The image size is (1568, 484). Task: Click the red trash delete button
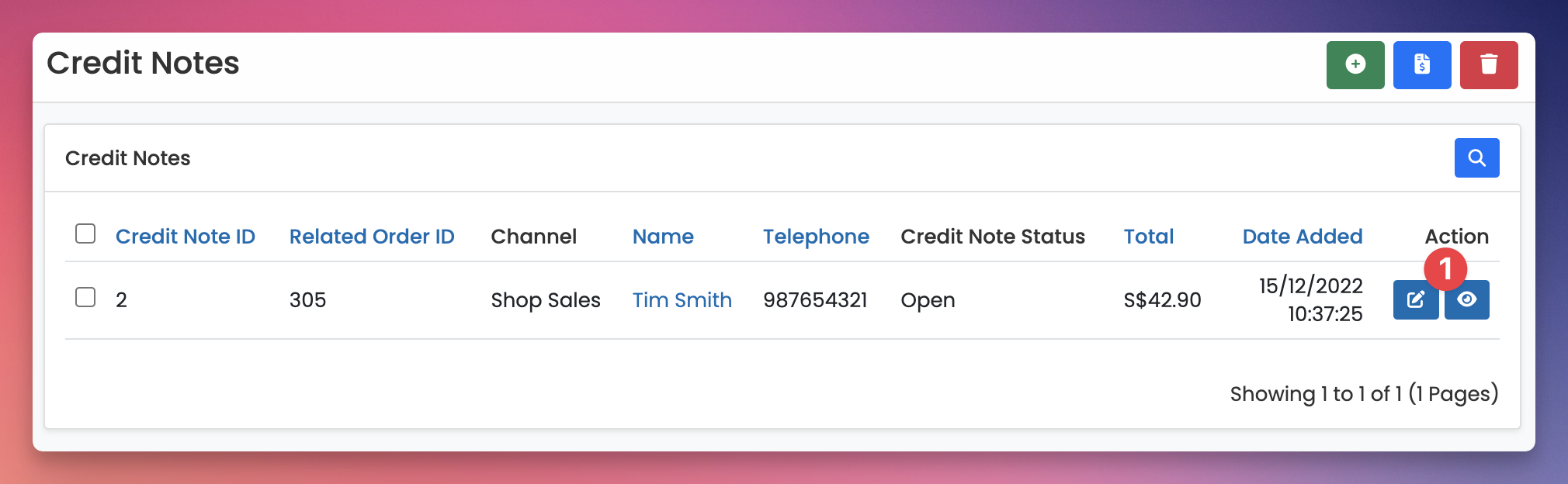1488,65
